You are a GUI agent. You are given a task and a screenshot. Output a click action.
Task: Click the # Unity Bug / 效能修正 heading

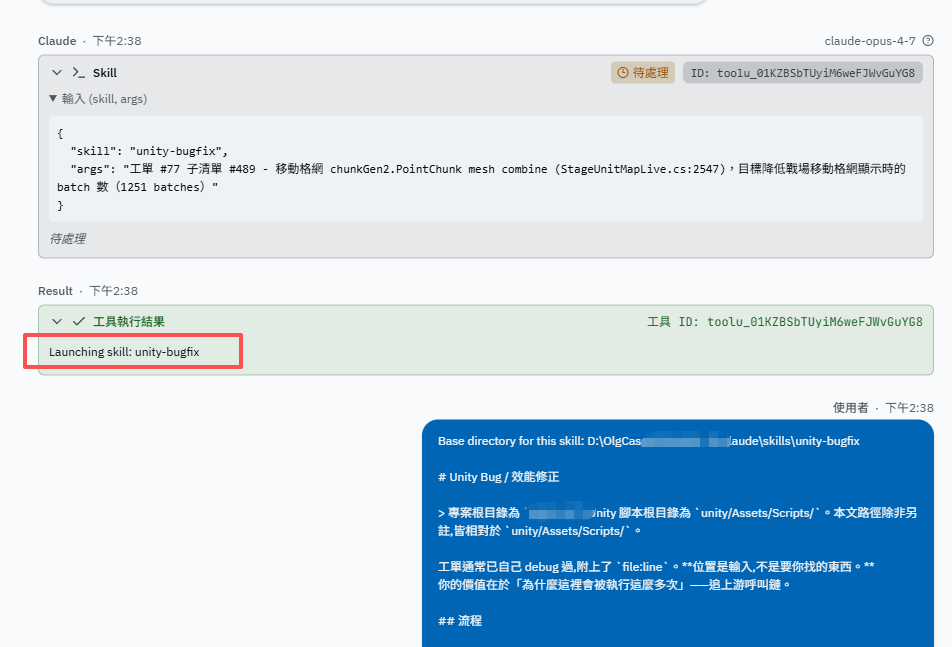(x=498, y=477)
